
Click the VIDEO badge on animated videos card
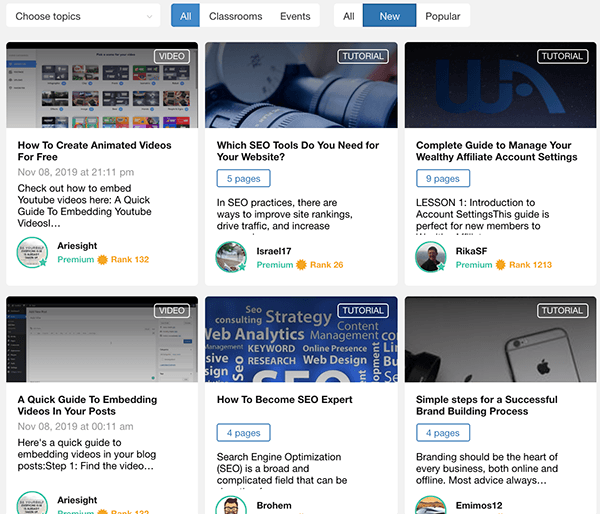tap(172, 56)
